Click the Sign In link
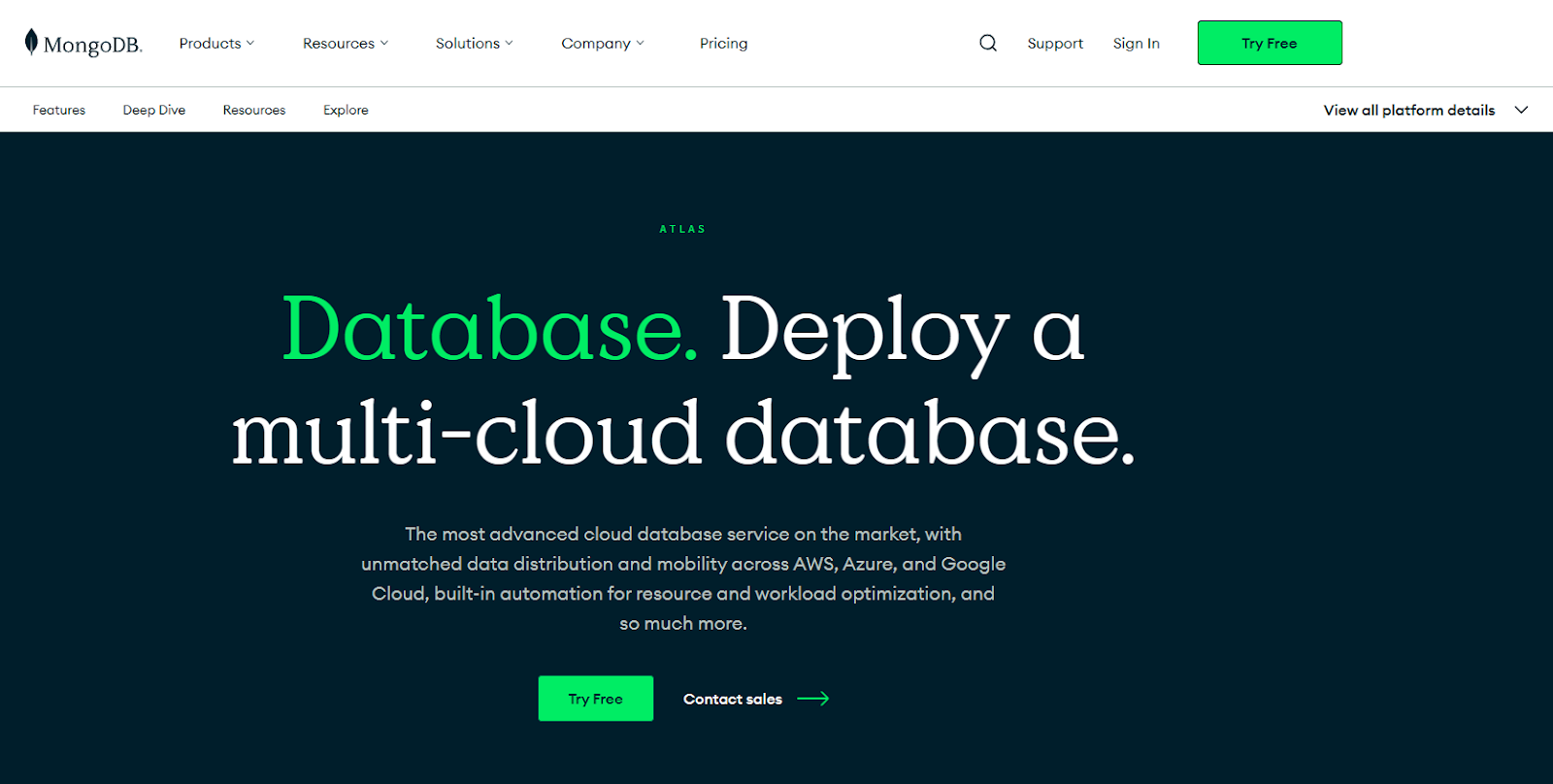The width and height of the screenshot is (1553, 784). (x=1137, y=43)
